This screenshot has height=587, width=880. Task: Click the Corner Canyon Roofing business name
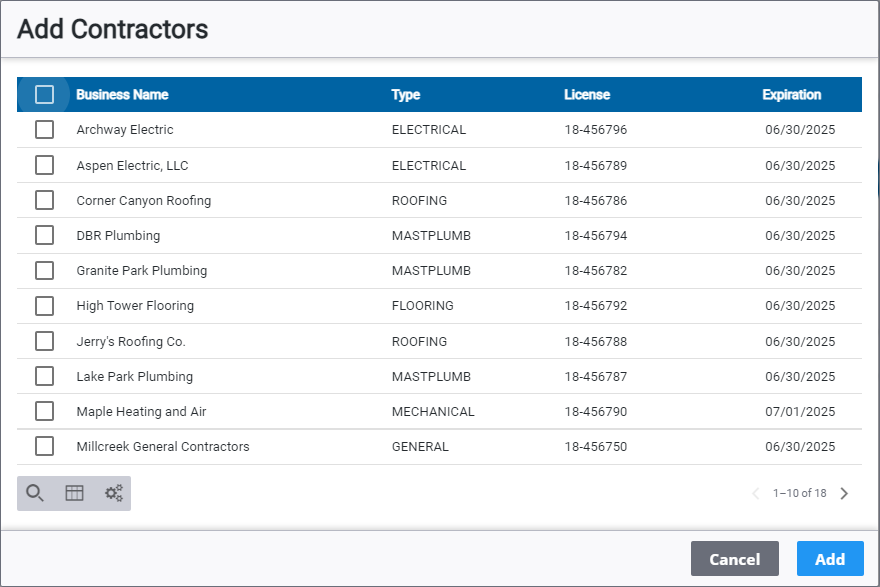pyautogui.click(x=144, y=201)
